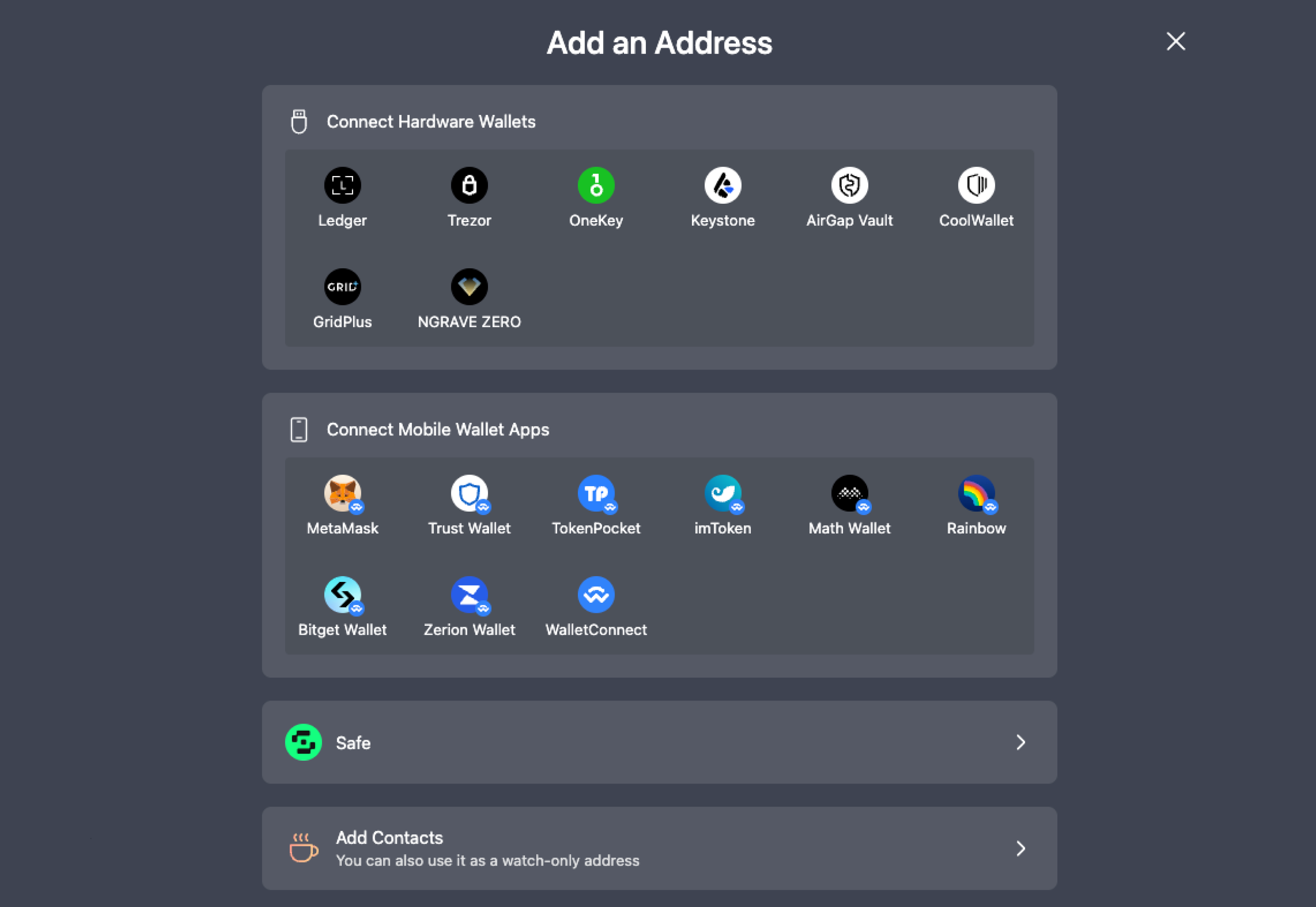Click CoolWallet hardware option
1316x907 pixels.
[x=976, y=196]
